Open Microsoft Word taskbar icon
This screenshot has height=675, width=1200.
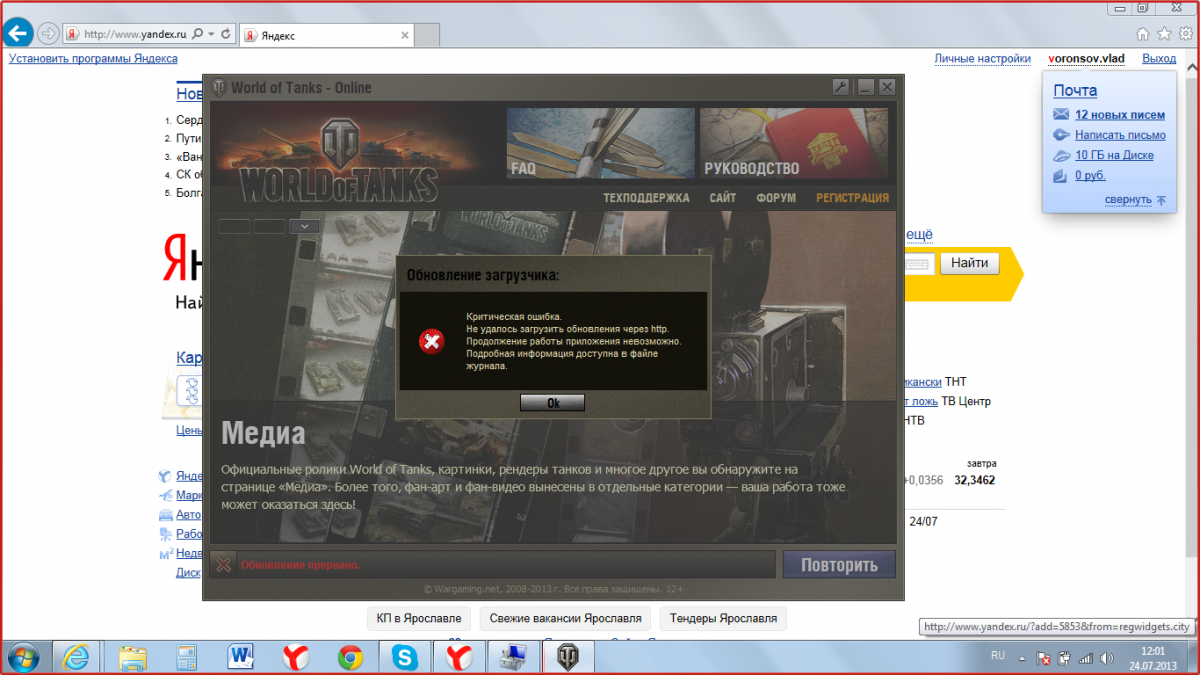coord(241,656)
